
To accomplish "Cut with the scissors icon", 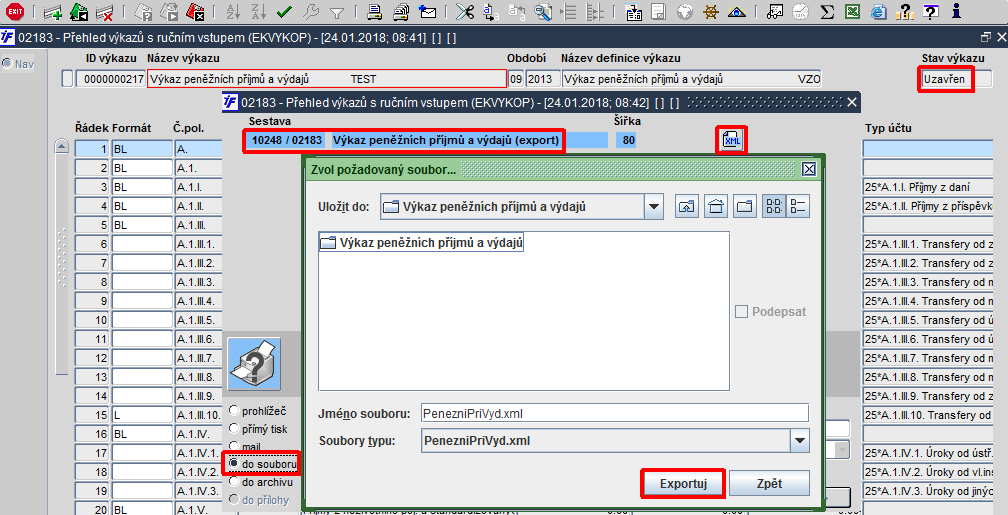I will [x=465, y=12].
